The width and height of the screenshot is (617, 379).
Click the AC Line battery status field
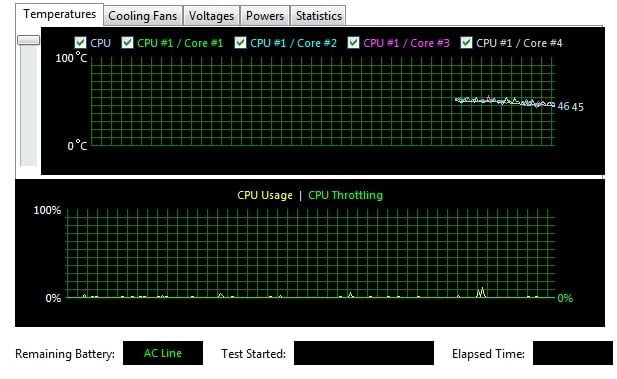click(x=163, y=353)
